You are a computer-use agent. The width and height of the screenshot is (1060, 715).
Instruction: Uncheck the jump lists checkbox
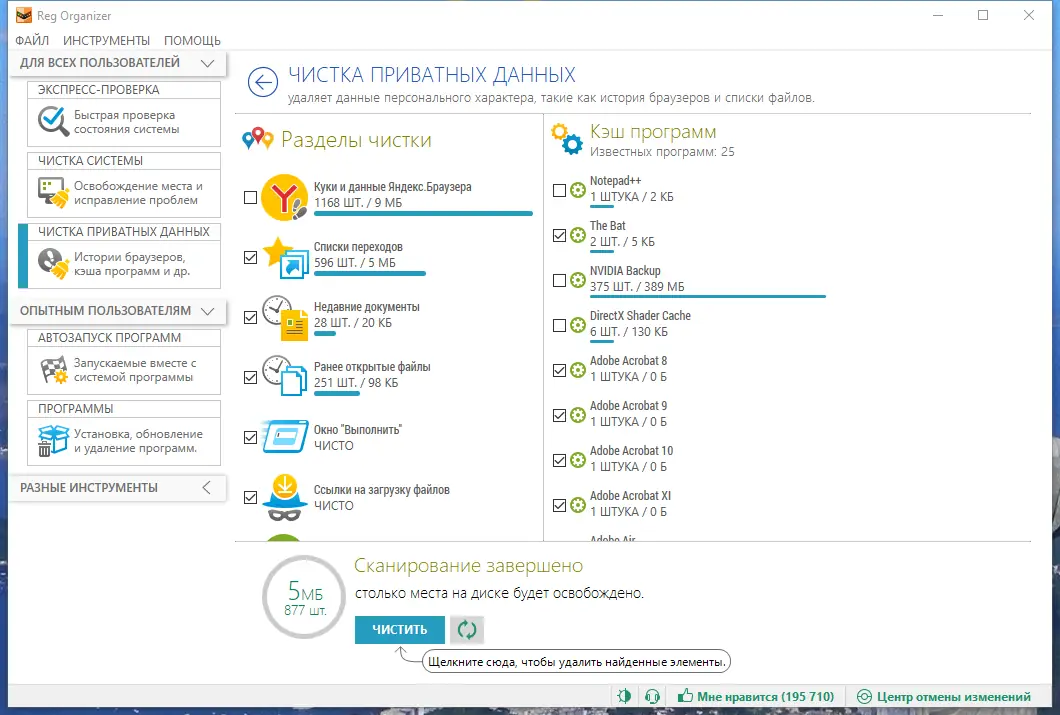[x=250, y=257]
